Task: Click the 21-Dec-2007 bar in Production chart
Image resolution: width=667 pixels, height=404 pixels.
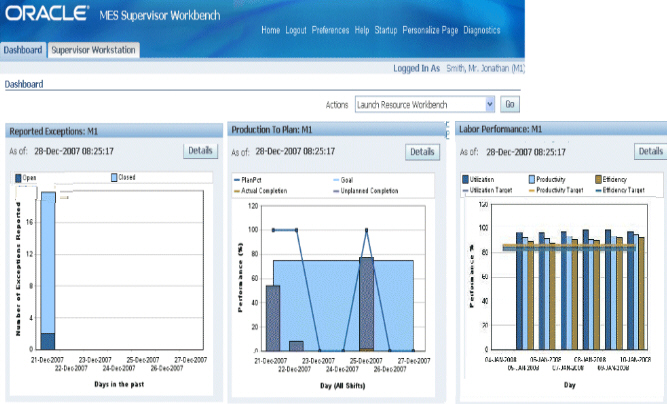Action: coord(273,318)
